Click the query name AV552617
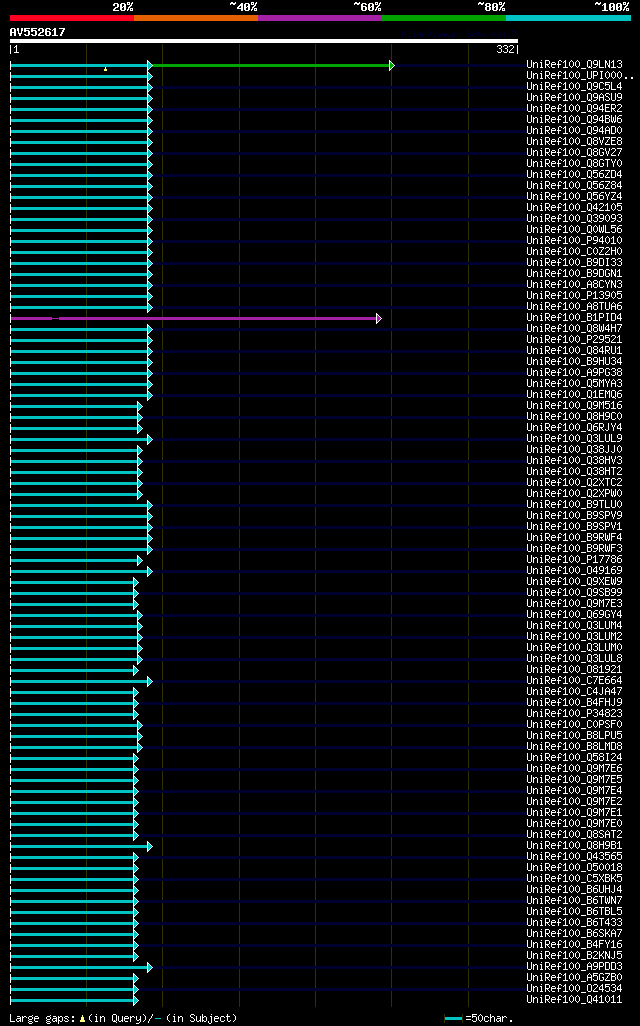 click(x=37, y=32)
